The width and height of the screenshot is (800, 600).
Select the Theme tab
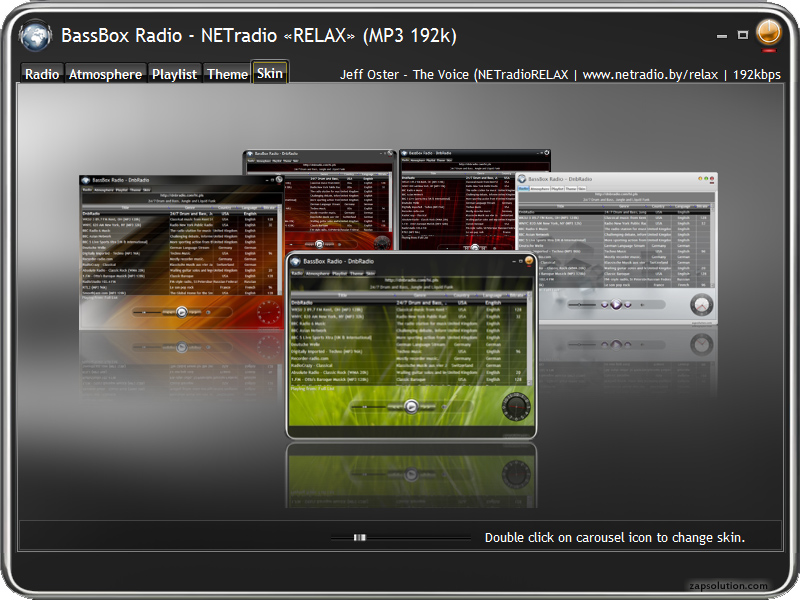point(228,74)
